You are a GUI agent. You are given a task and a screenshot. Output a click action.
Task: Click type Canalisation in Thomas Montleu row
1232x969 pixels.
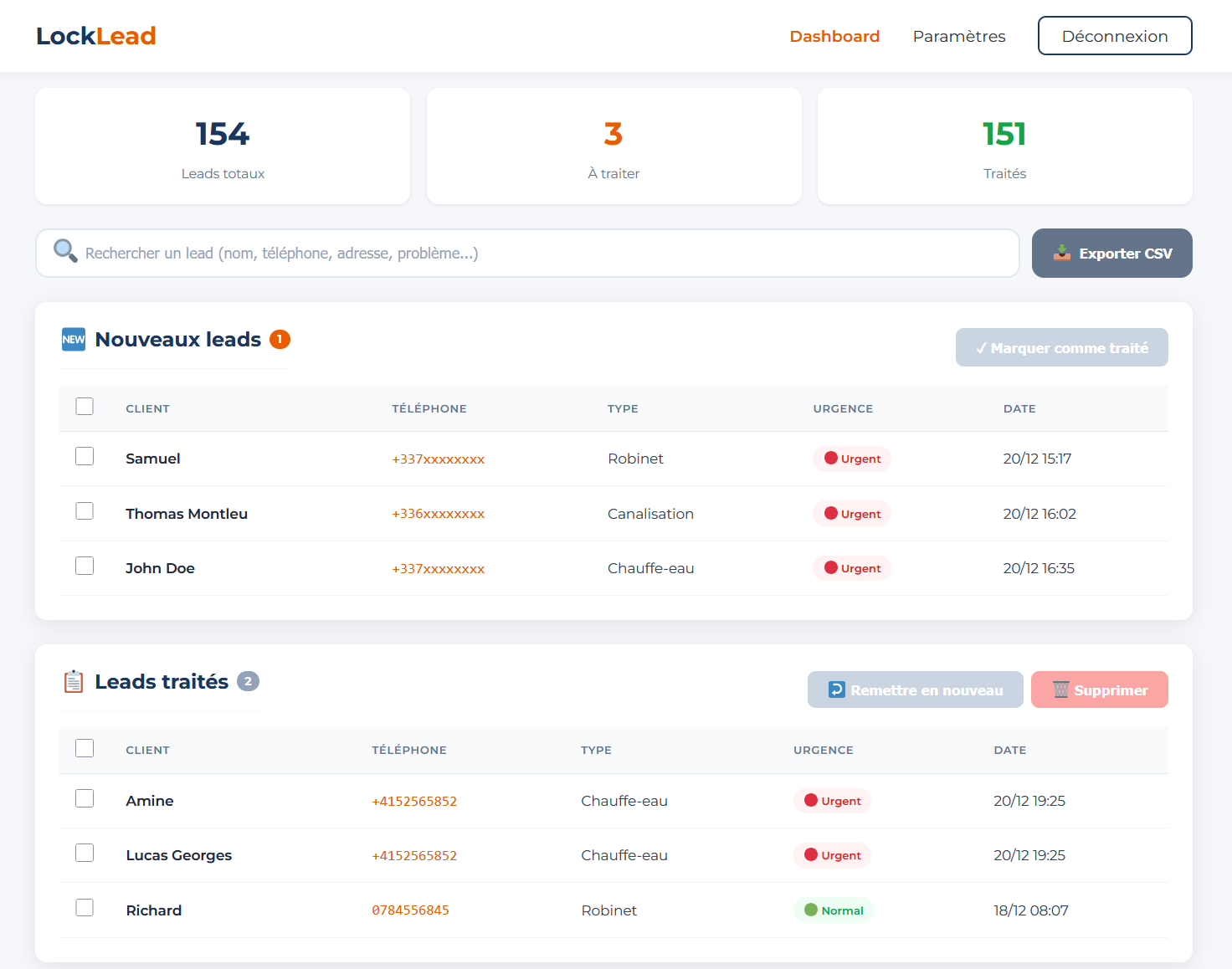651,514
